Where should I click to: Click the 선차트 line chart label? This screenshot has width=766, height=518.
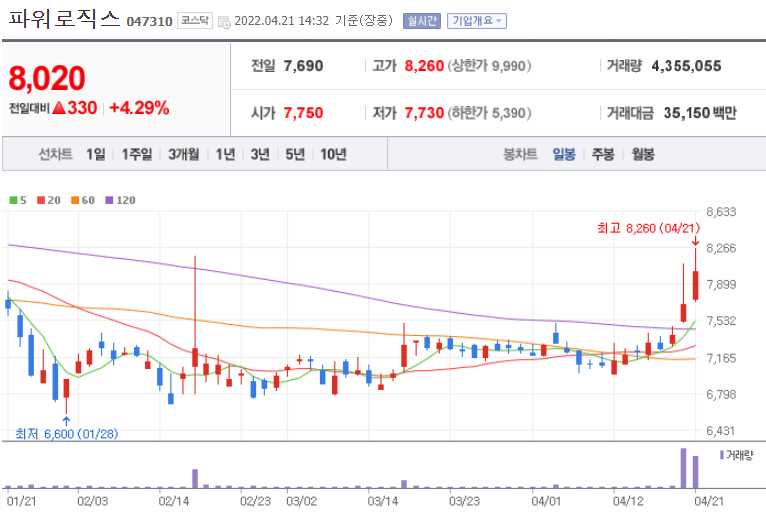pyautogui.click(x=56, y=154)
